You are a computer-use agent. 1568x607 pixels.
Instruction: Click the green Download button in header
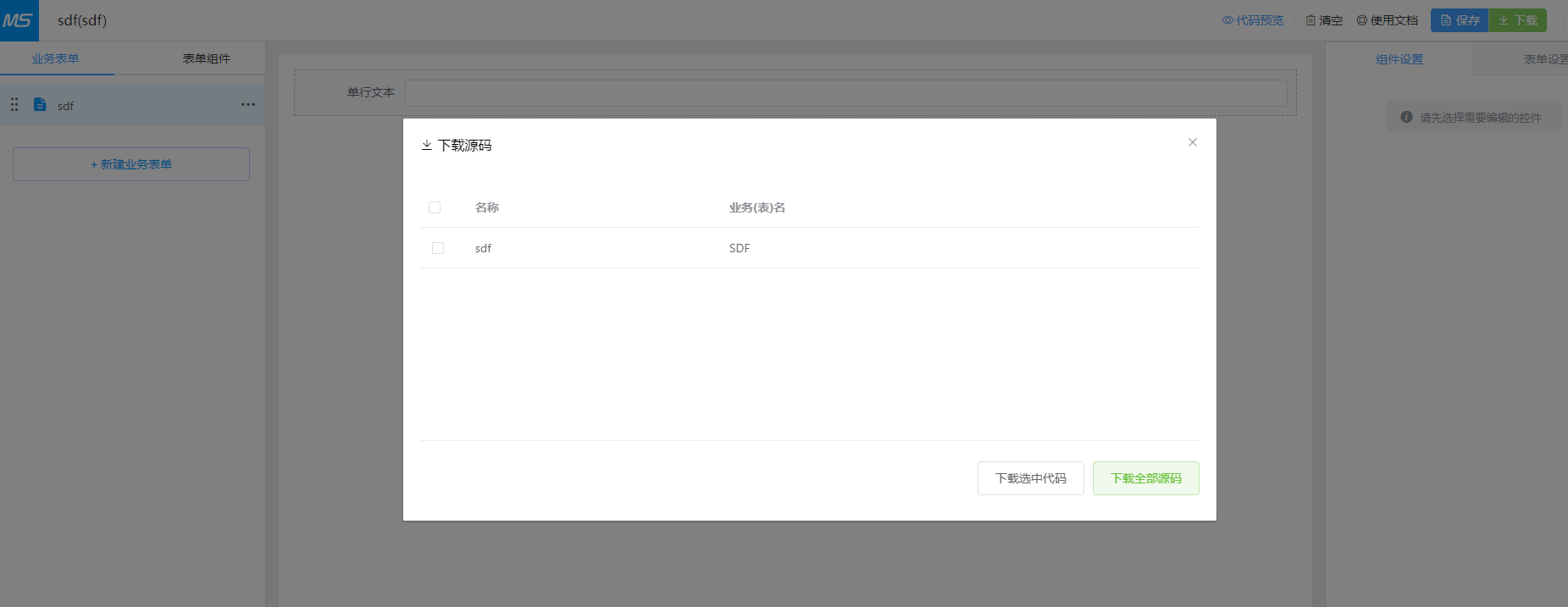coord(1517,20)
